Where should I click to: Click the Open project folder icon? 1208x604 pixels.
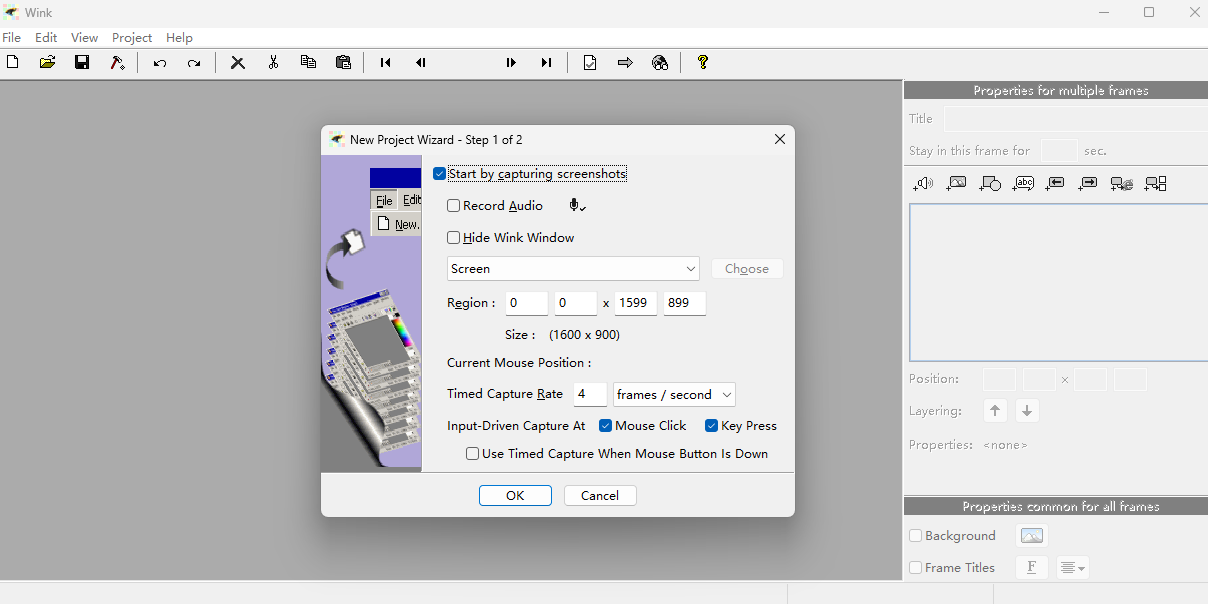pyautogui.click(x=47, y=63)
